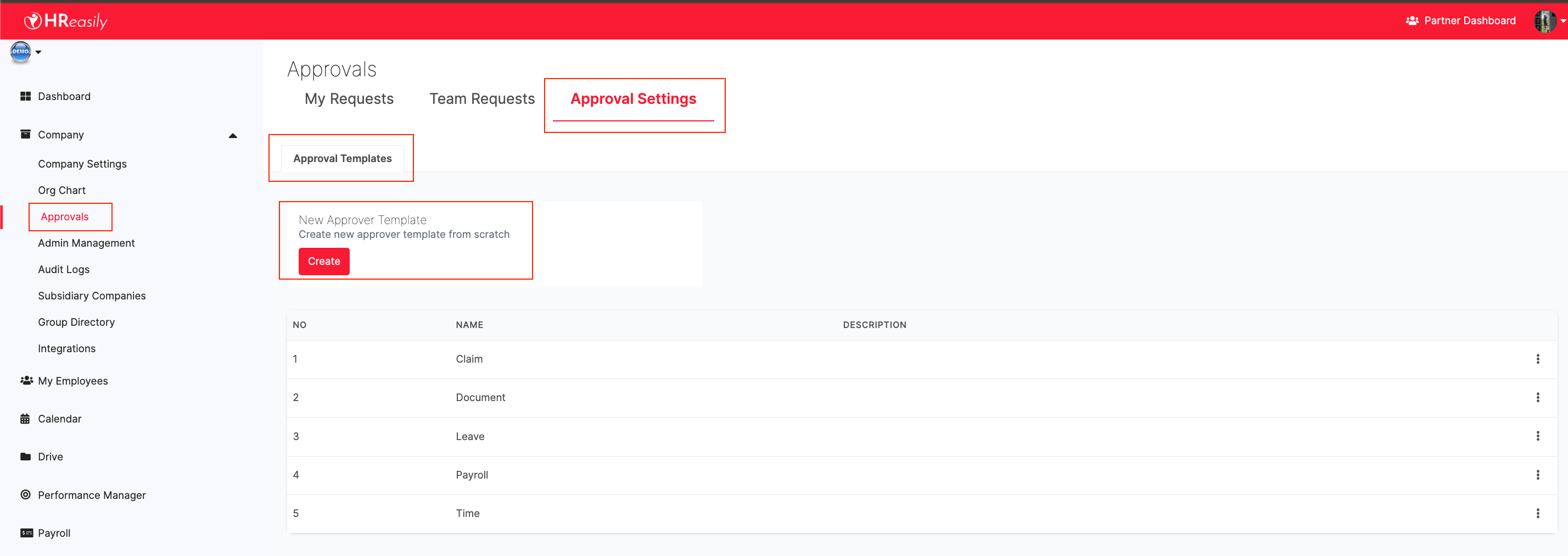Select the Approval Templates sub-tab
The height and width of the screenshot is (556, 1568).
(x=342, y=158)
